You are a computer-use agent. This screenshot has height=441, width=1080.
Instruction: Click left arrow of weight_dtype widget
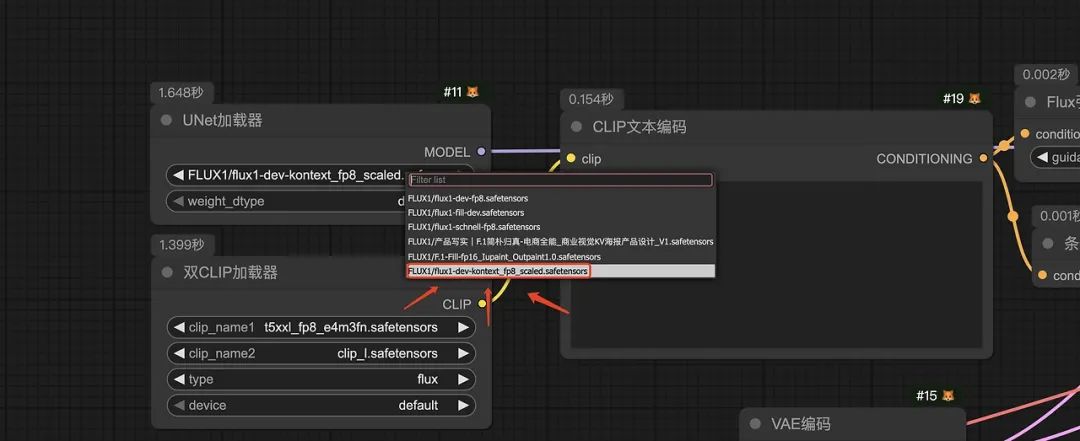click(x=178, y=201)
